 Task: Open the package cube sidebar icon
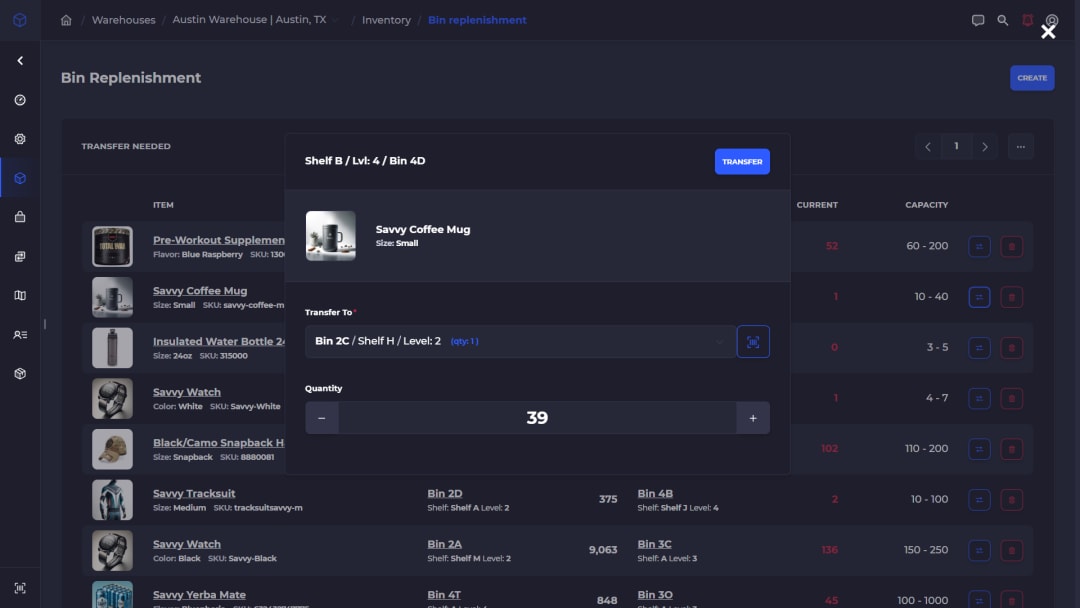[x=20, y=373]
